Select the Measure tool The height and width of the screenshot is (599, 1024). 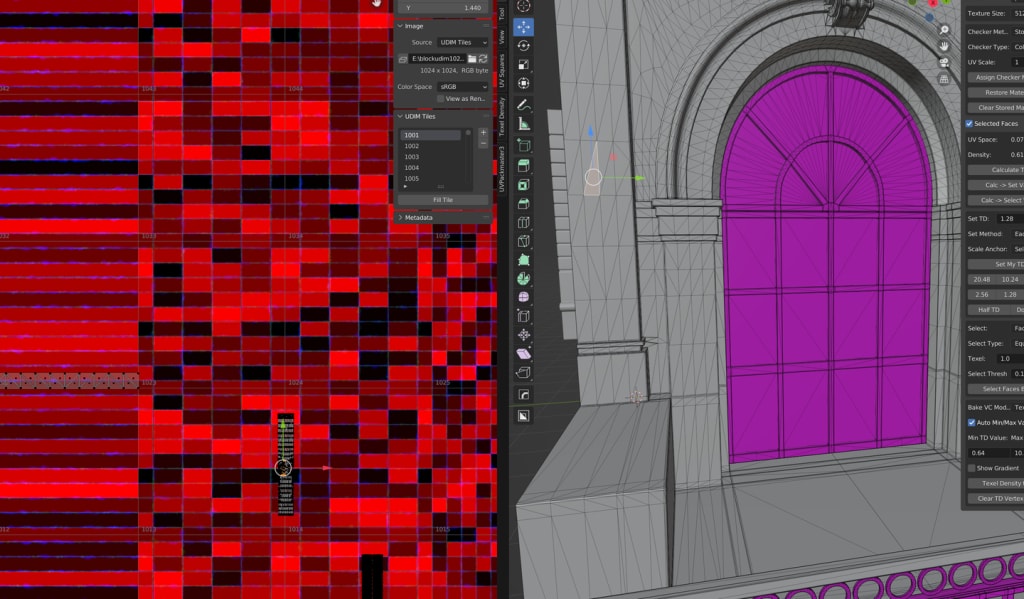523,123
